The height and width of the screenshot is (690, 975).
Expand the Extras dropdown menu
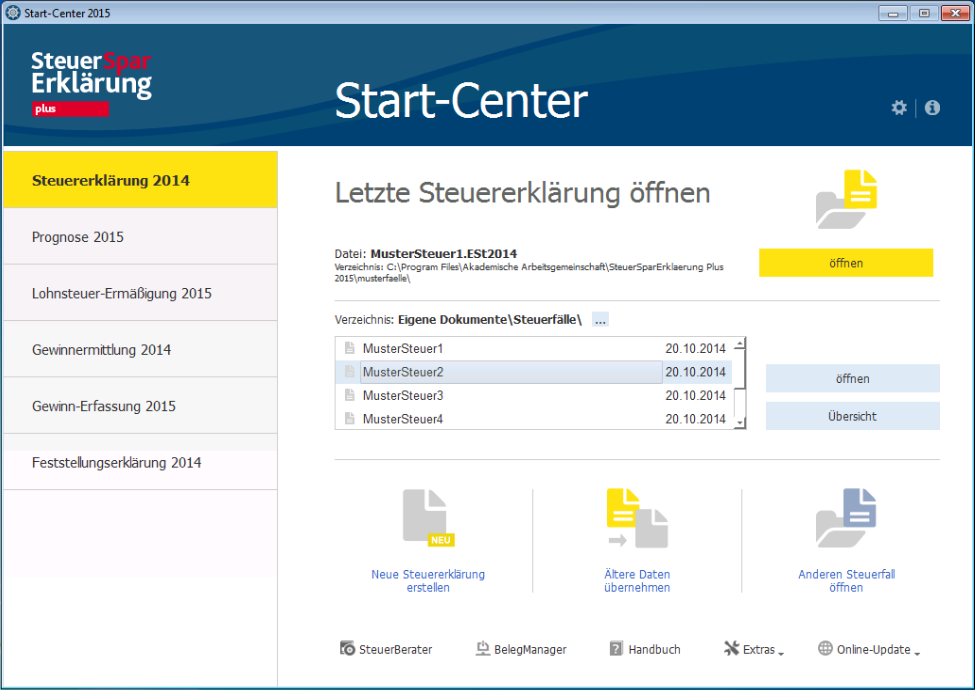753,649
